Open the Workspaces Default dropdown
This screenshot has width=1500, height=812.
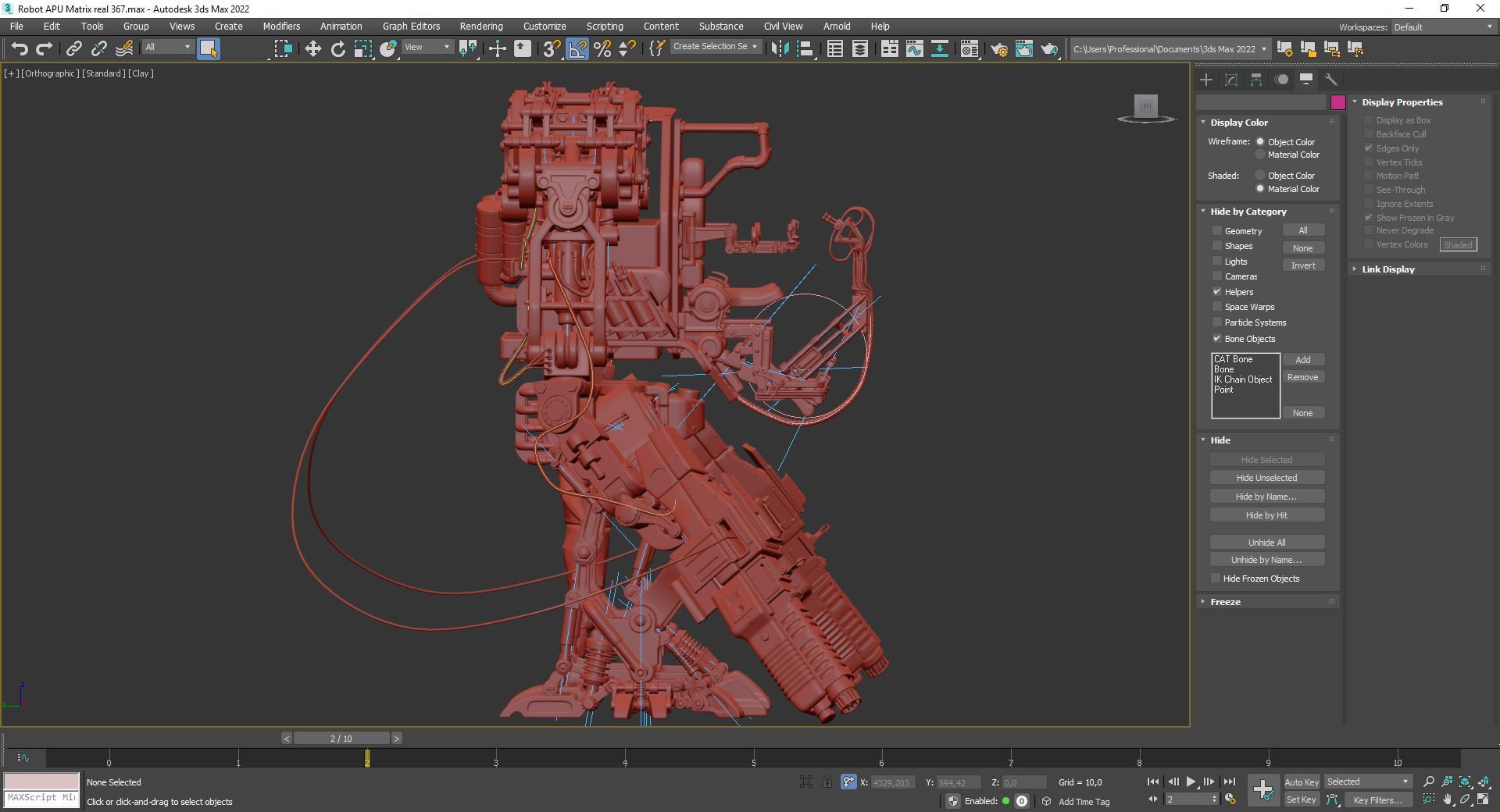1442,27
